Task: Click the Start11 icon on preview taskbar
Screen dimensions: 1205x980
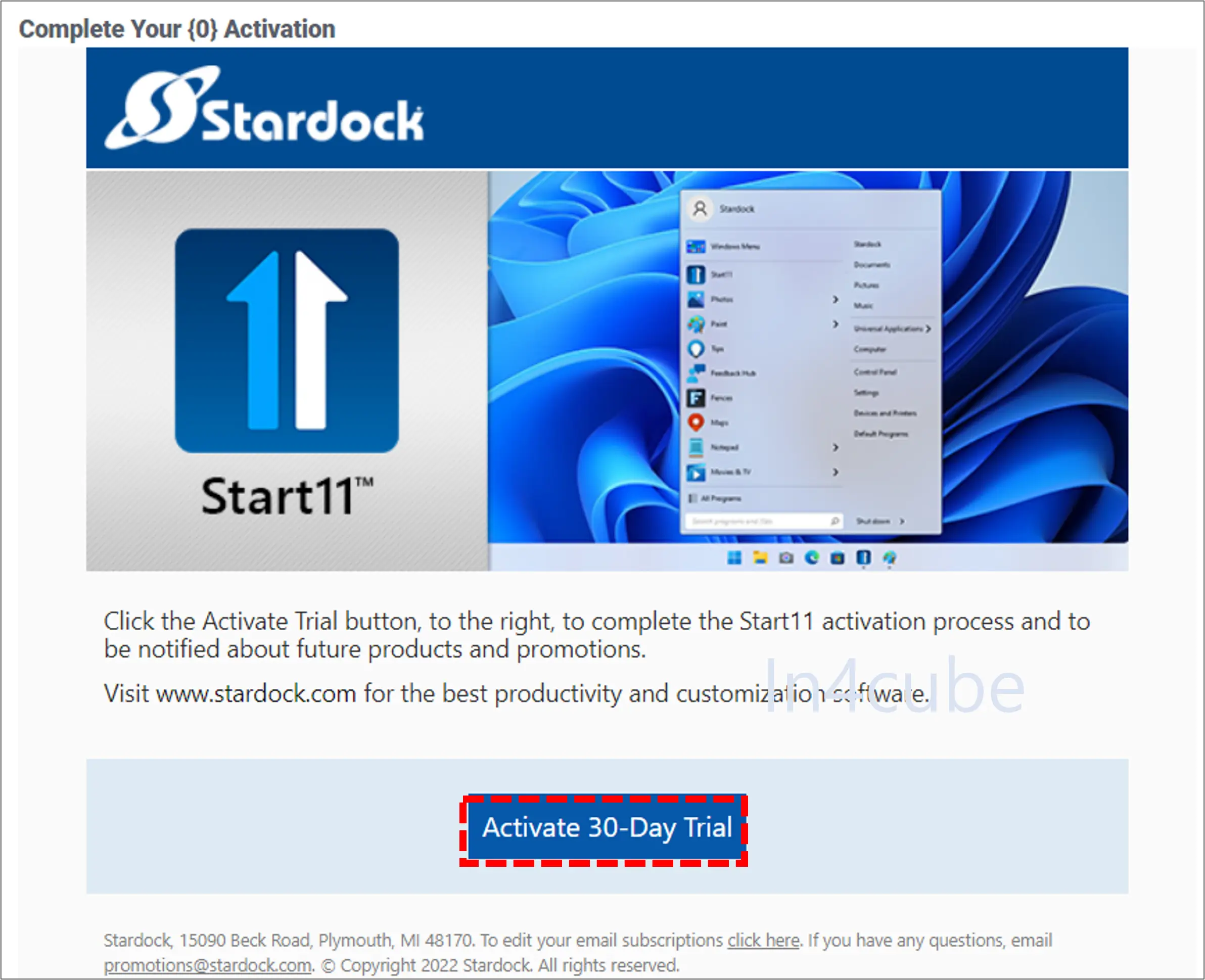Action: [863, 558]
